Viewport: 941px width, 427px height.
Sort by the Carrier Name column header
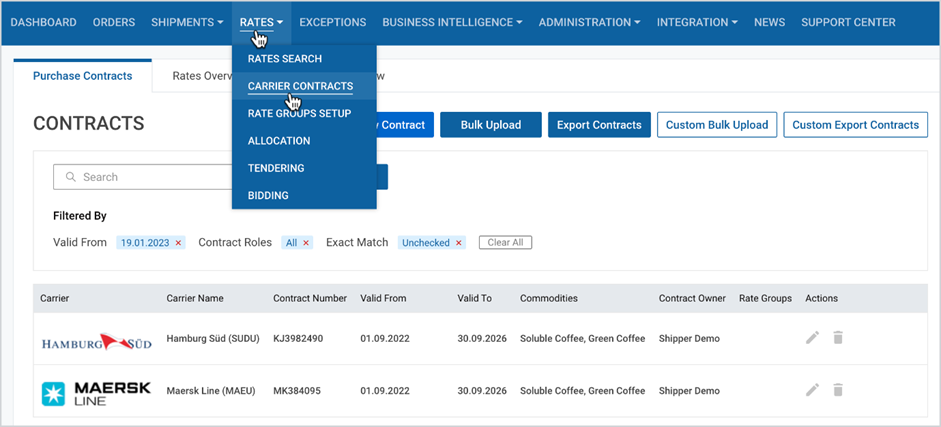[195, 298]
